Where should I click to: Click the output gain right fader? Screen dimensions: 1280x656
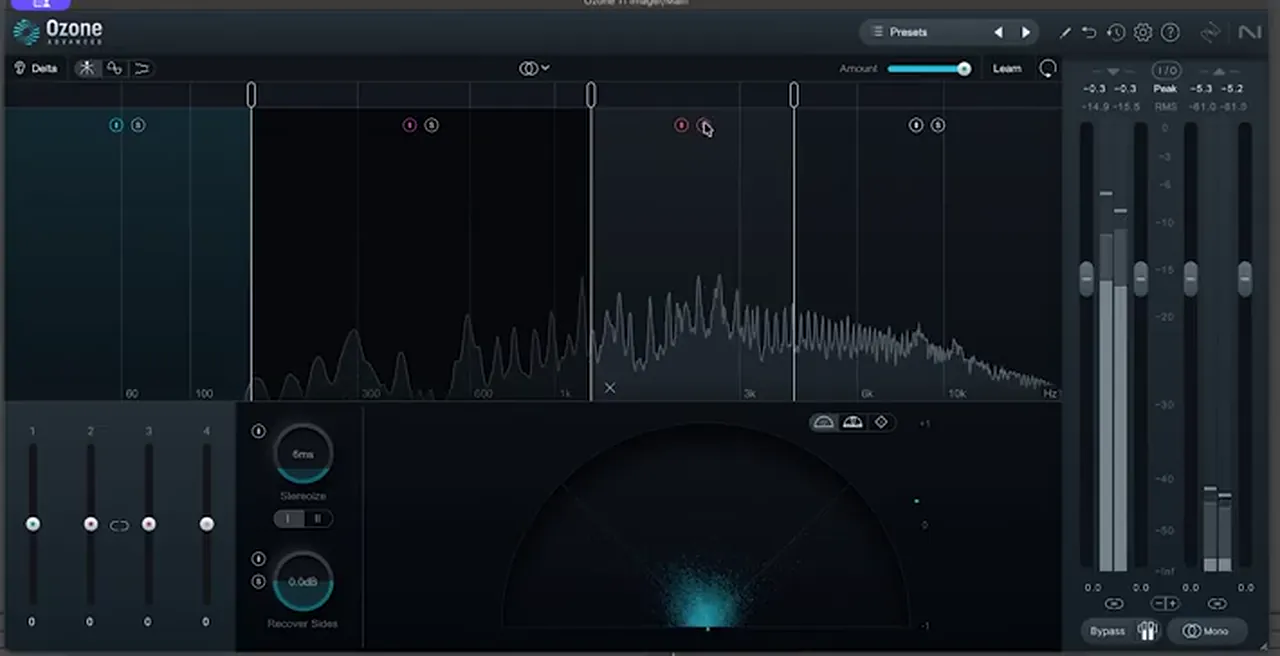(x=1245, y=278)
